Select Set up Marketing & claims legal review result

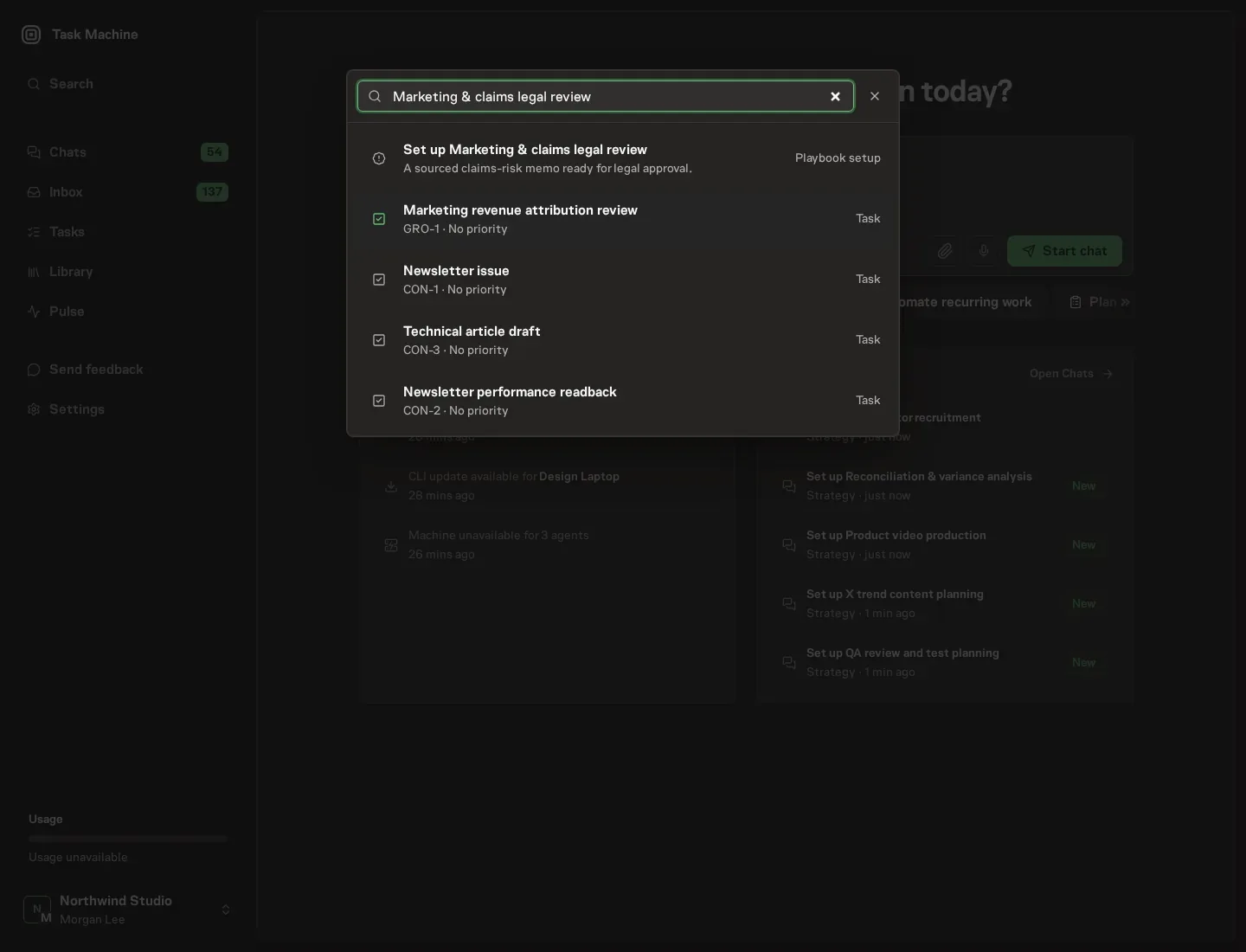[x=623, y=158]
